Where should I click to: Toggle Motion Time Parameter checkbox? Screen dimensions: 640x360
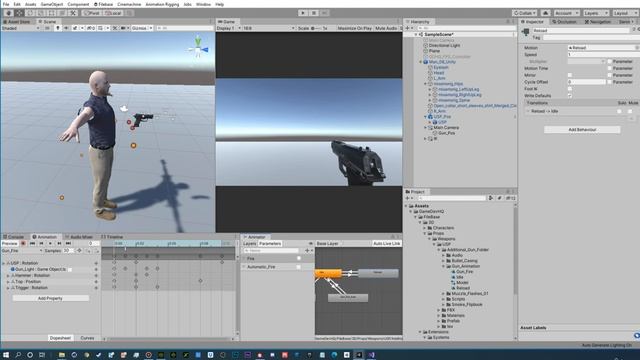tap(609, 68)
